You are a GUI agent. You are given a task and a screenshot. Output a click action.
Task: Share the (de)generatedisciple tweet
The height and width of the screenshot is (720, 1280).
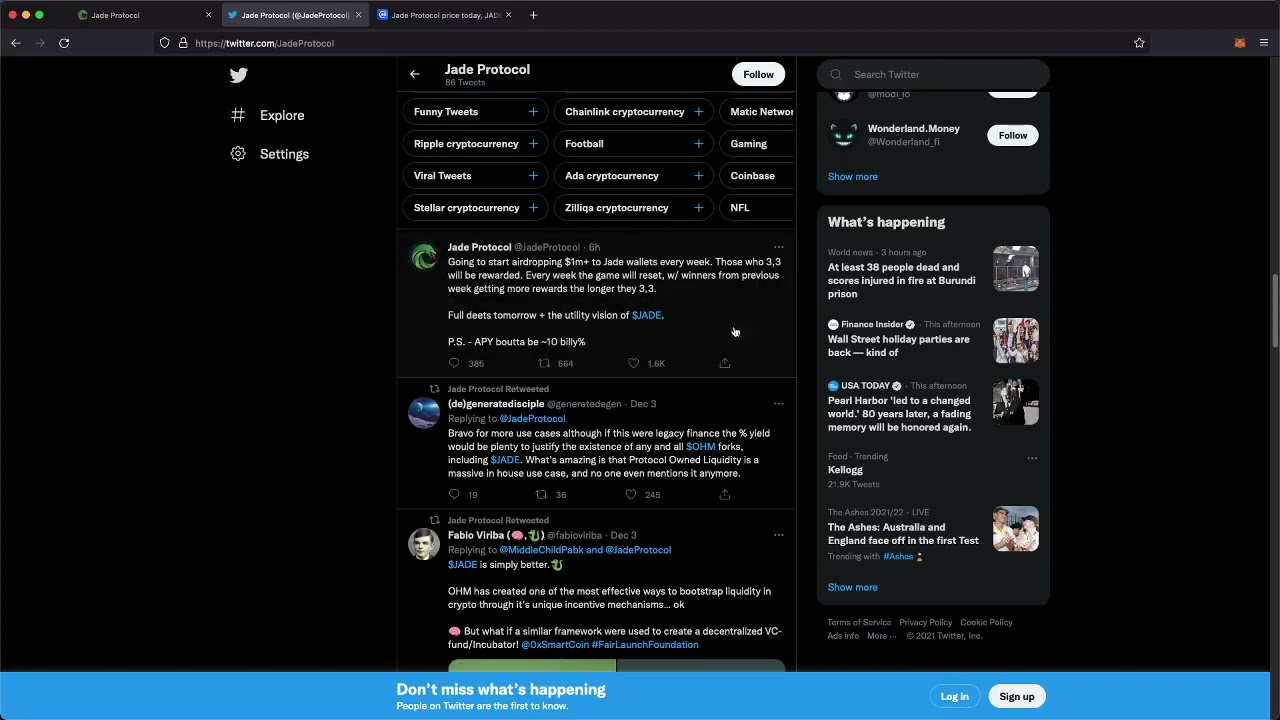tap(725, 494)
